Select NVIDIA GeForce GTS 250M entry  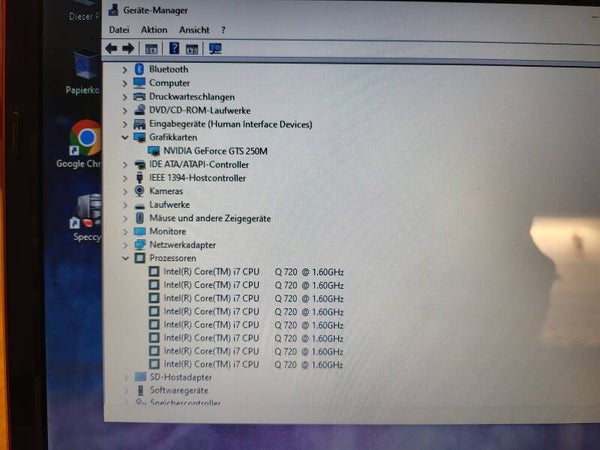(215, 151)
